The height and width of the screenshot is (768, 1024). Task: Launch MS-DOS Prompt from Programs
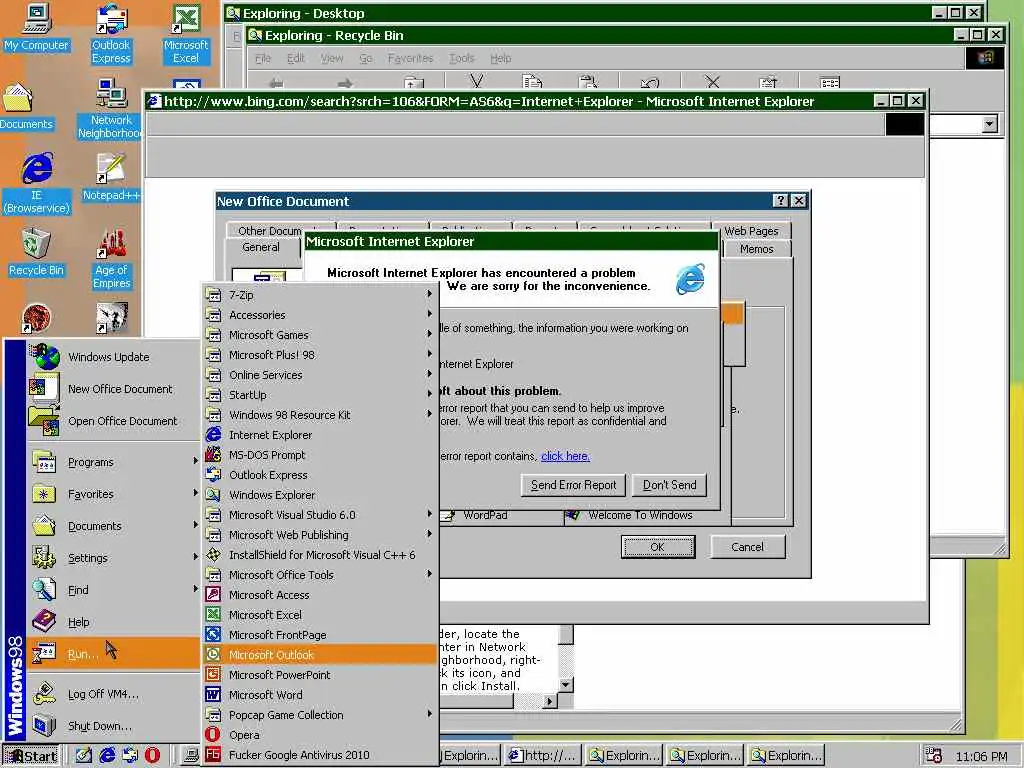319,455
